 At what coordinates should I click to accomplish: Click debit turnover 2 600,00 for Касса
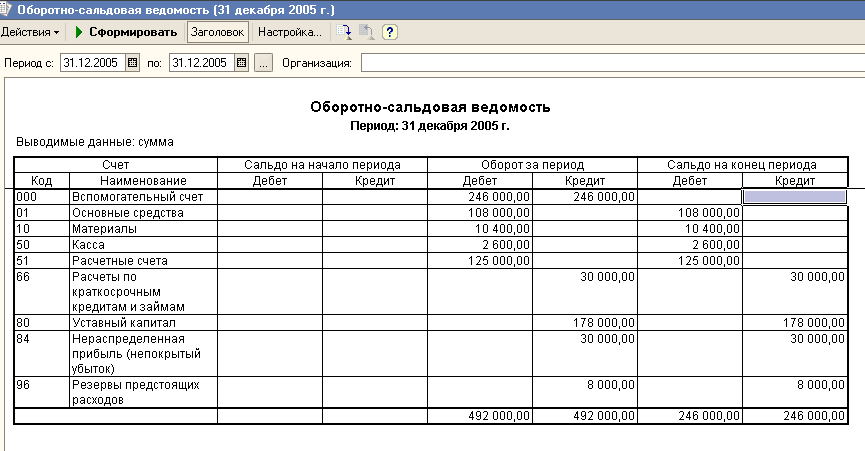[x=505, y=245]
